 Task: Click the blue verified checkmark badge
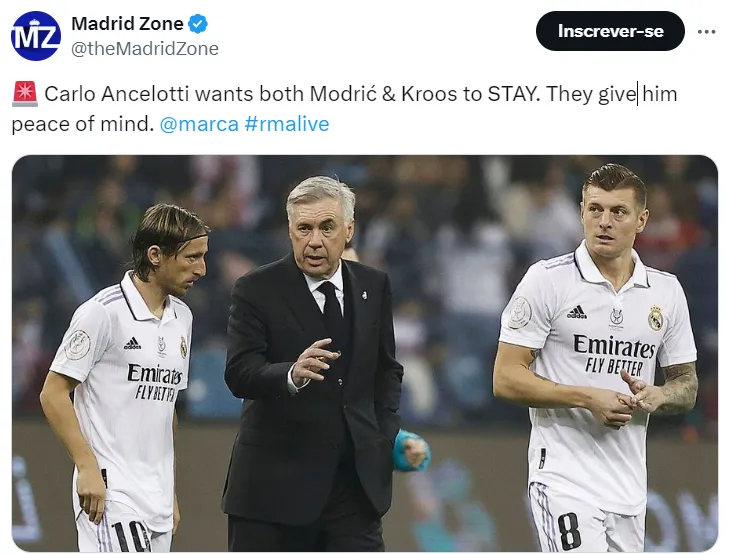(x=198, y=24)
